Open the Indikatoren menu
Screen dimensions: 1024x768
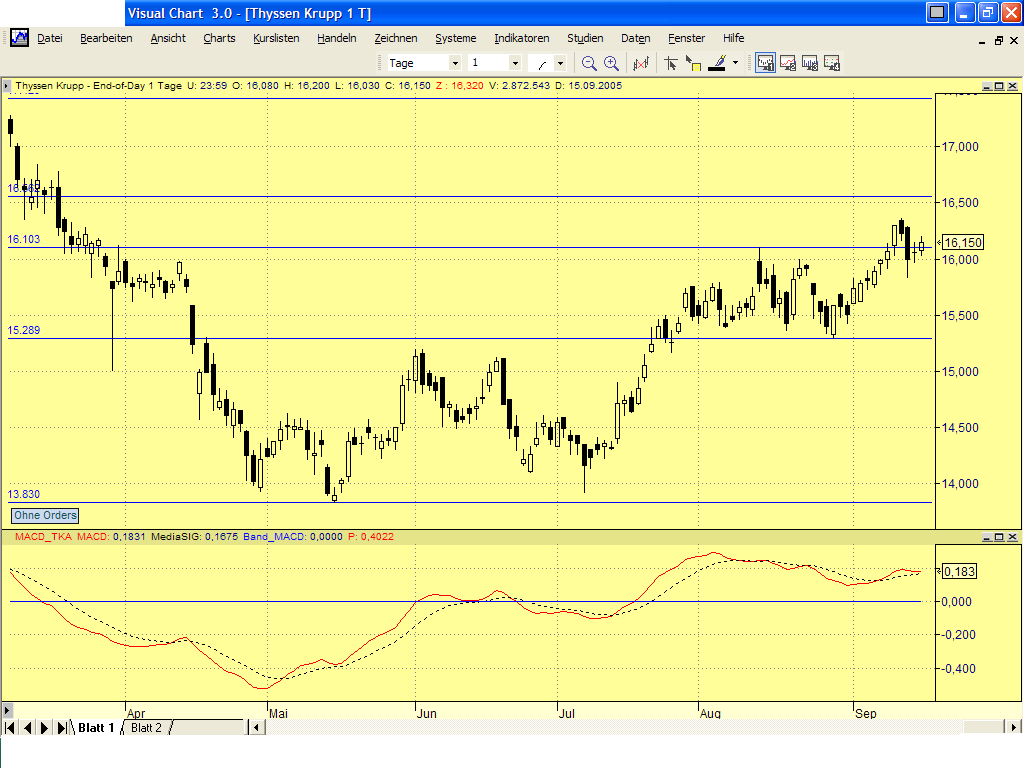(x=521, y=38)
